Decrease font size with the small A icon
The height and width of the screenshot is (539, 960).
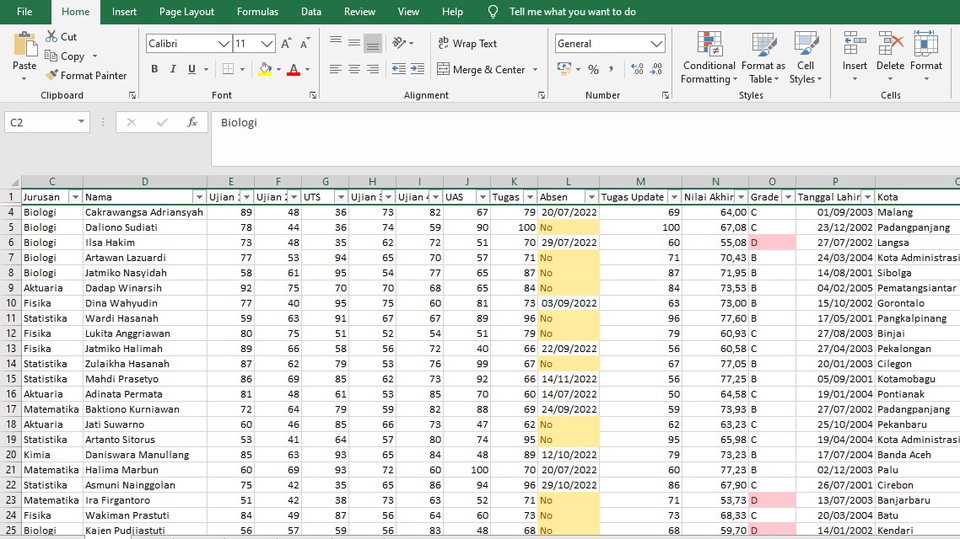(304, 43)
